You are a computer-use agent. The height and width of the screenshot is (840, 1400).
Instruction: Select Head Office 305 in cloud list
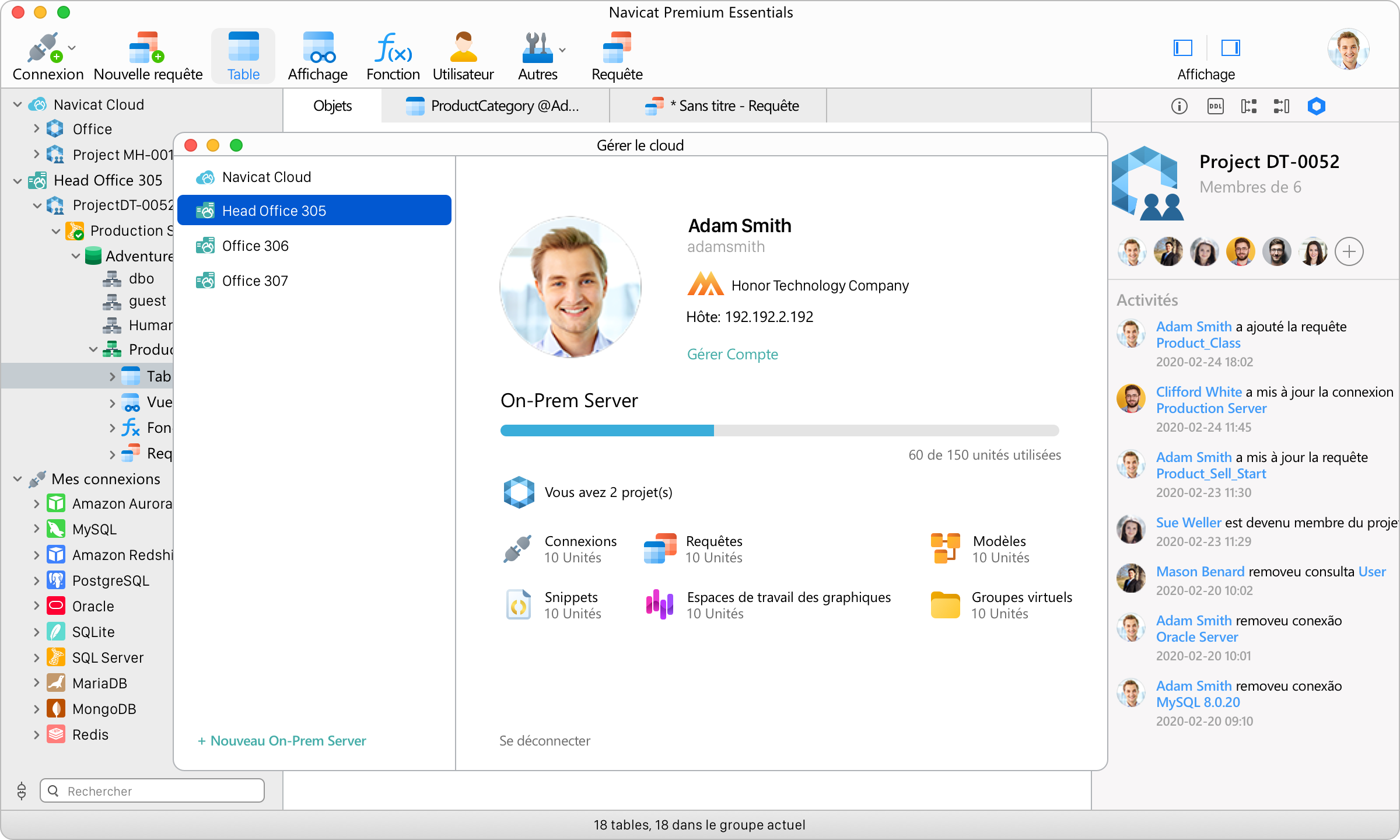[314, 211]
